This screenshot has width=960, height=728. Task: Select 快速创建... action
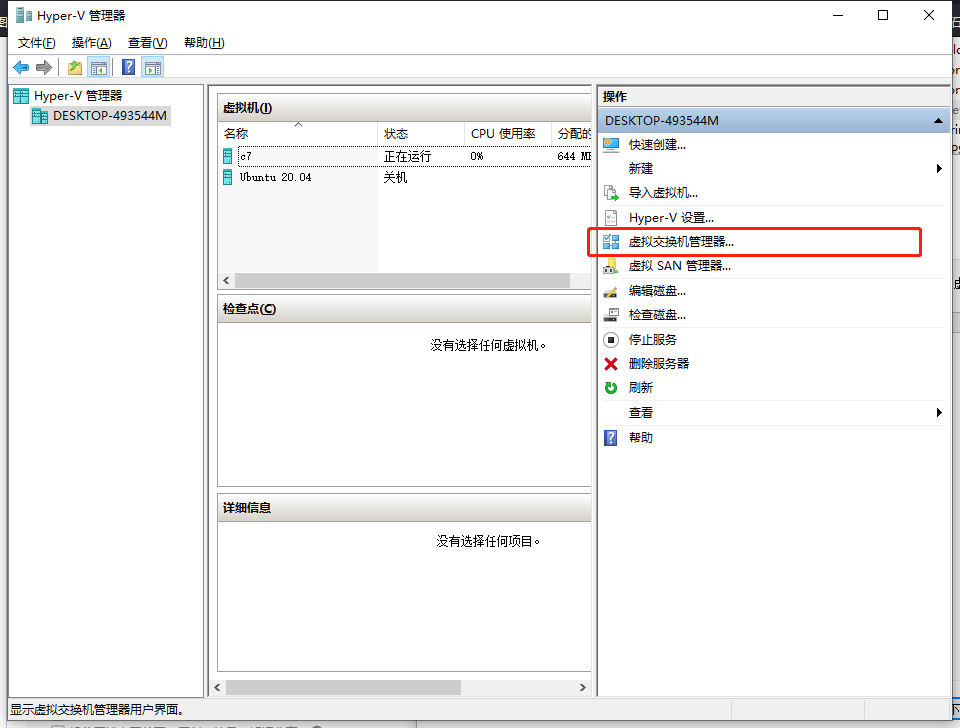[x=657, y=145]
